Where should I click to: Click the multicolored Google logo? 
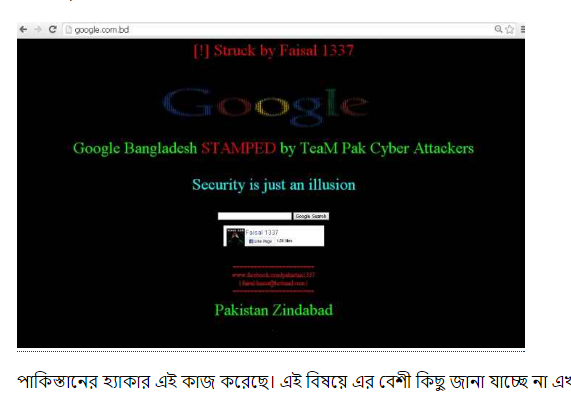pos(265,106)
